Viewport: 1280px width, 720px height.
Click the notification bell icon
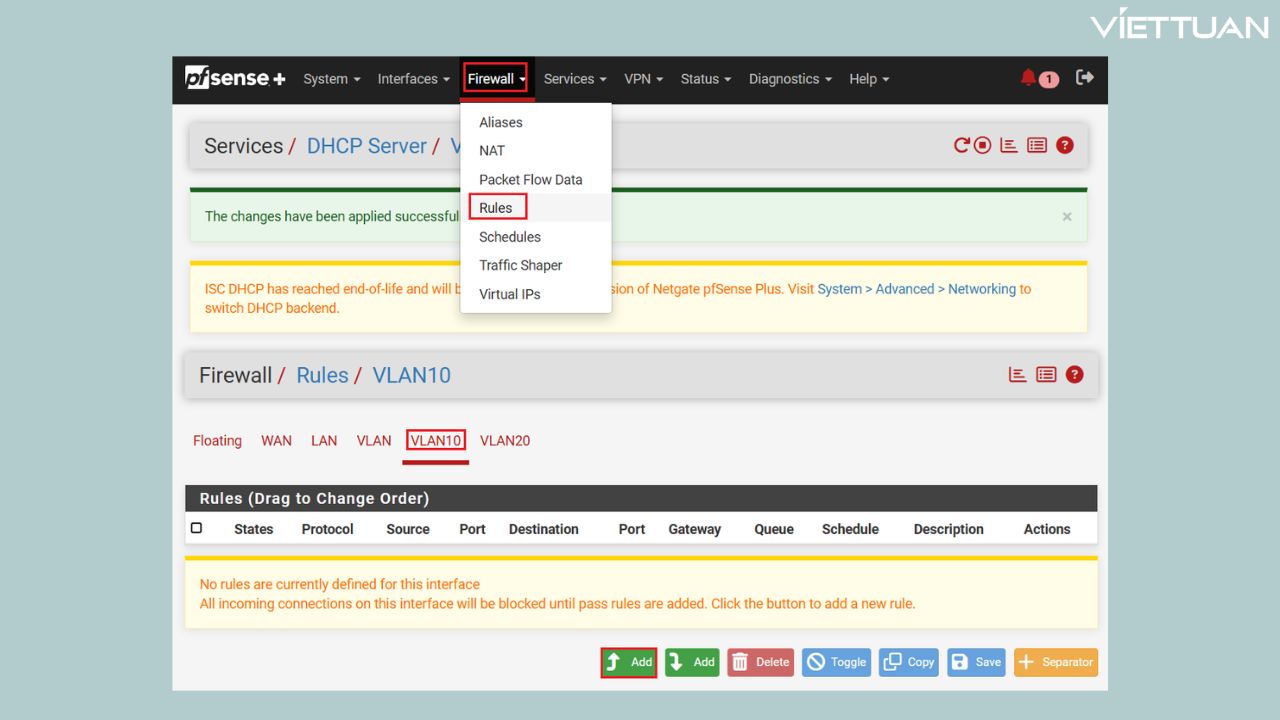pos(1029,78)
